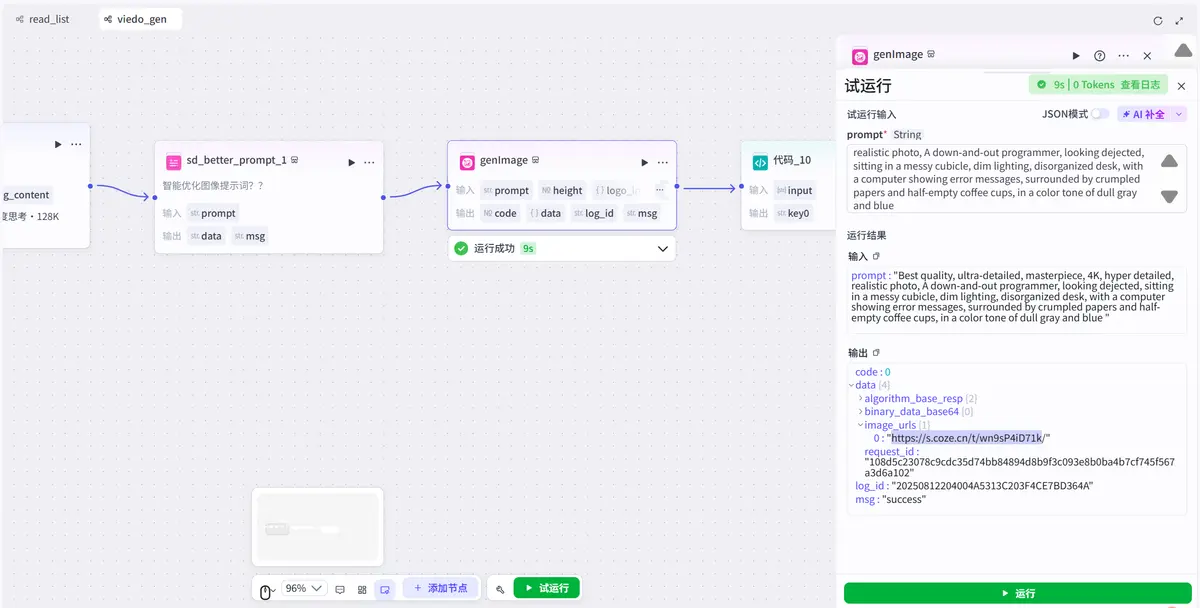Open more options on sd_better_prompt_1 node
This screenshot has height=608, width=1200.
(x=369, y=162)
